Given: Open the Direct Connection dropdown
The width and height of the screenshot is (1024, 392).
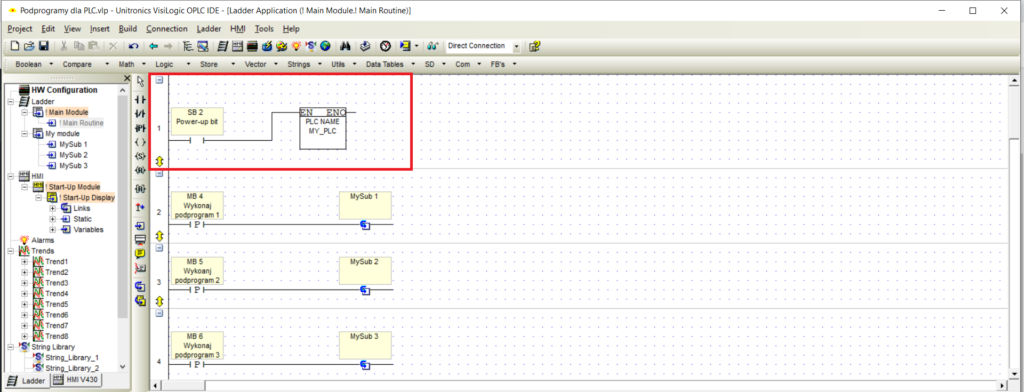Looking at the screenshot, I should [517, 46].
